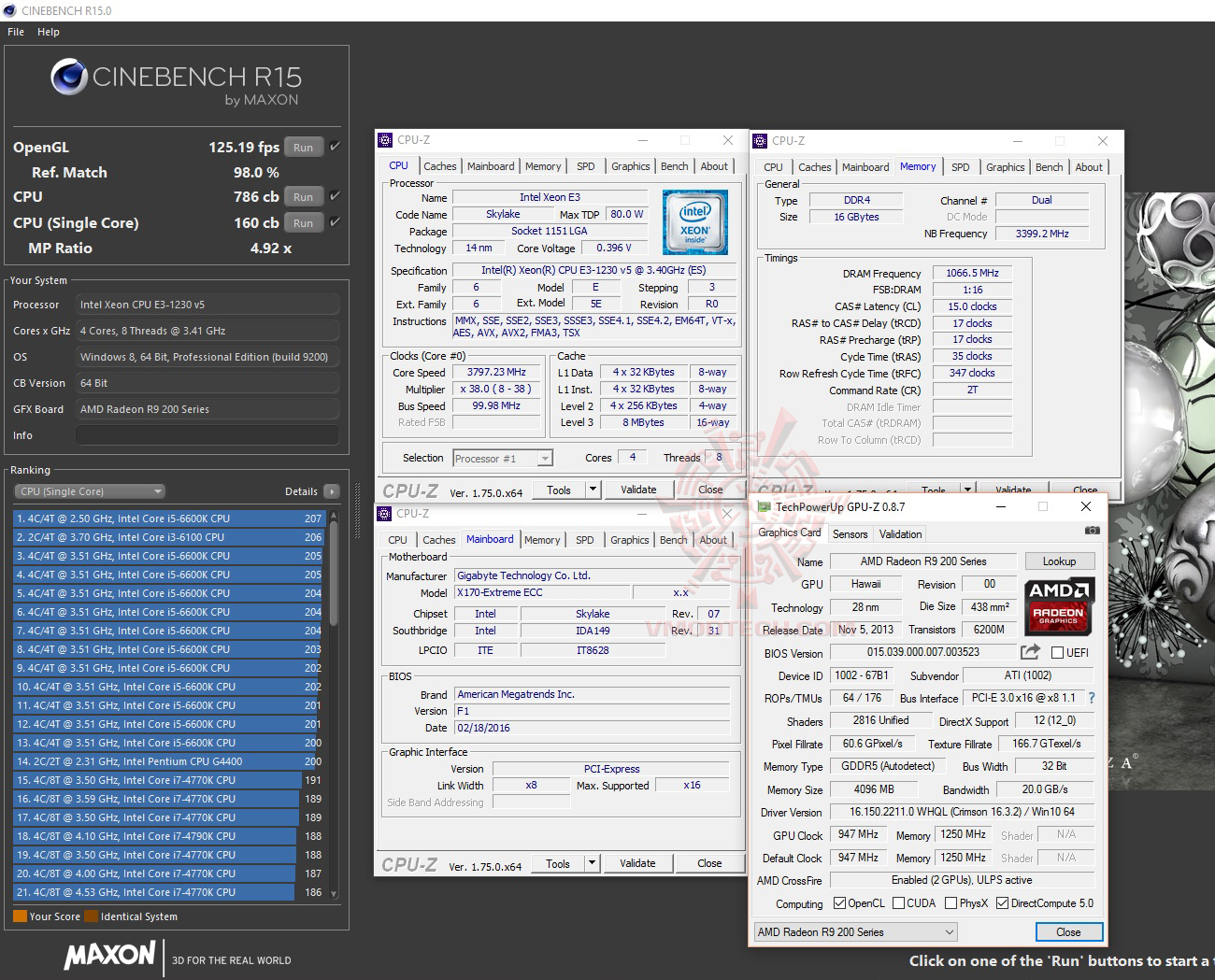Toggle the OpenCL checkbox in GPU-Z
1215x980 pixels.
point(839,903)
